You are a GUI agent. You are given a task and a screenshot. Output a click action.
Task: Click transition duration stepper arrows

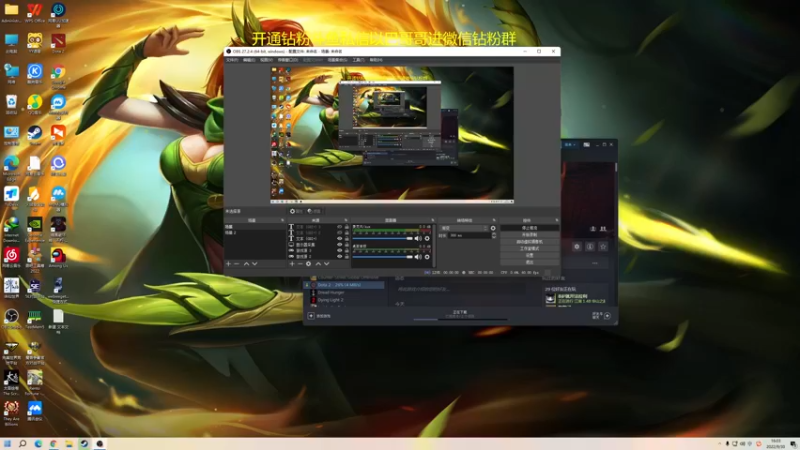point(494,235)
